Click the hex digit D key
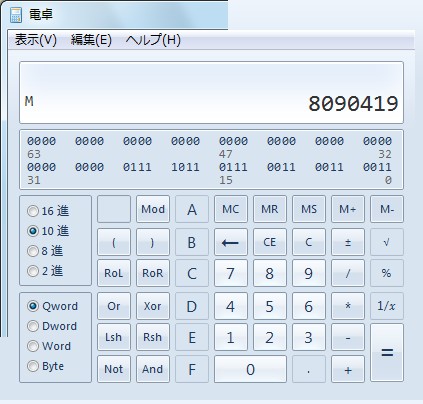 pyautogui.click(x=192, y=306)
